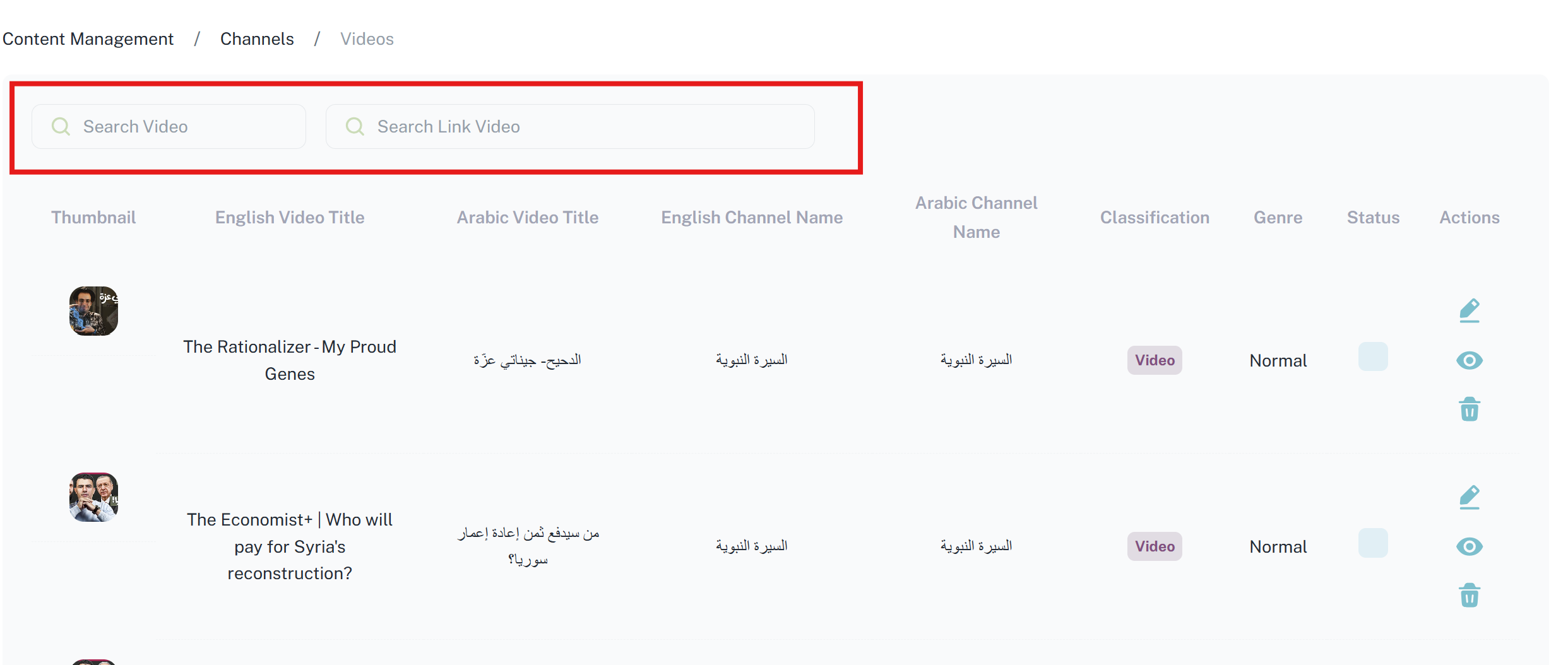Click edit pencil for The Economist+ video
This screenshot has height=665, width=1568.
(1469, 497)
